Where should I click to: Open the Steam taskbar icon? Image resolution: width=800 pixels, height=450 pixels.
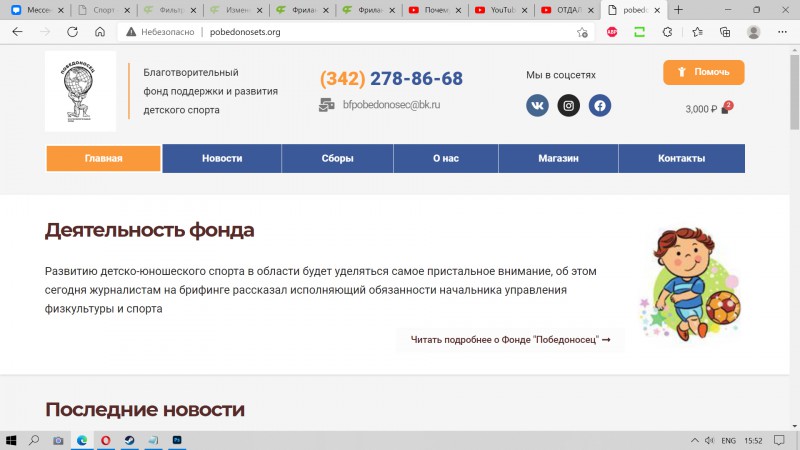[130, 440]
